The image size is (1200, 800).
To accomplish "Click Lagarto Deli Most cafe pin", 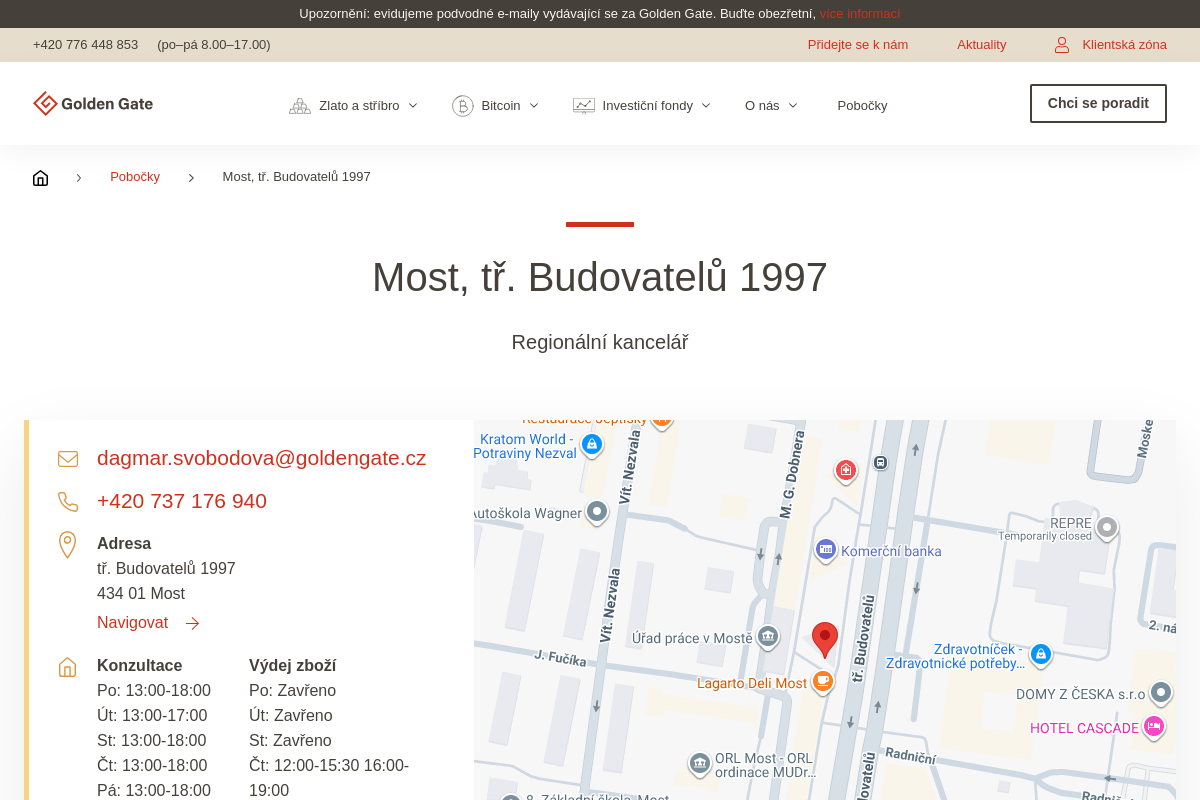I will [822, 682].
